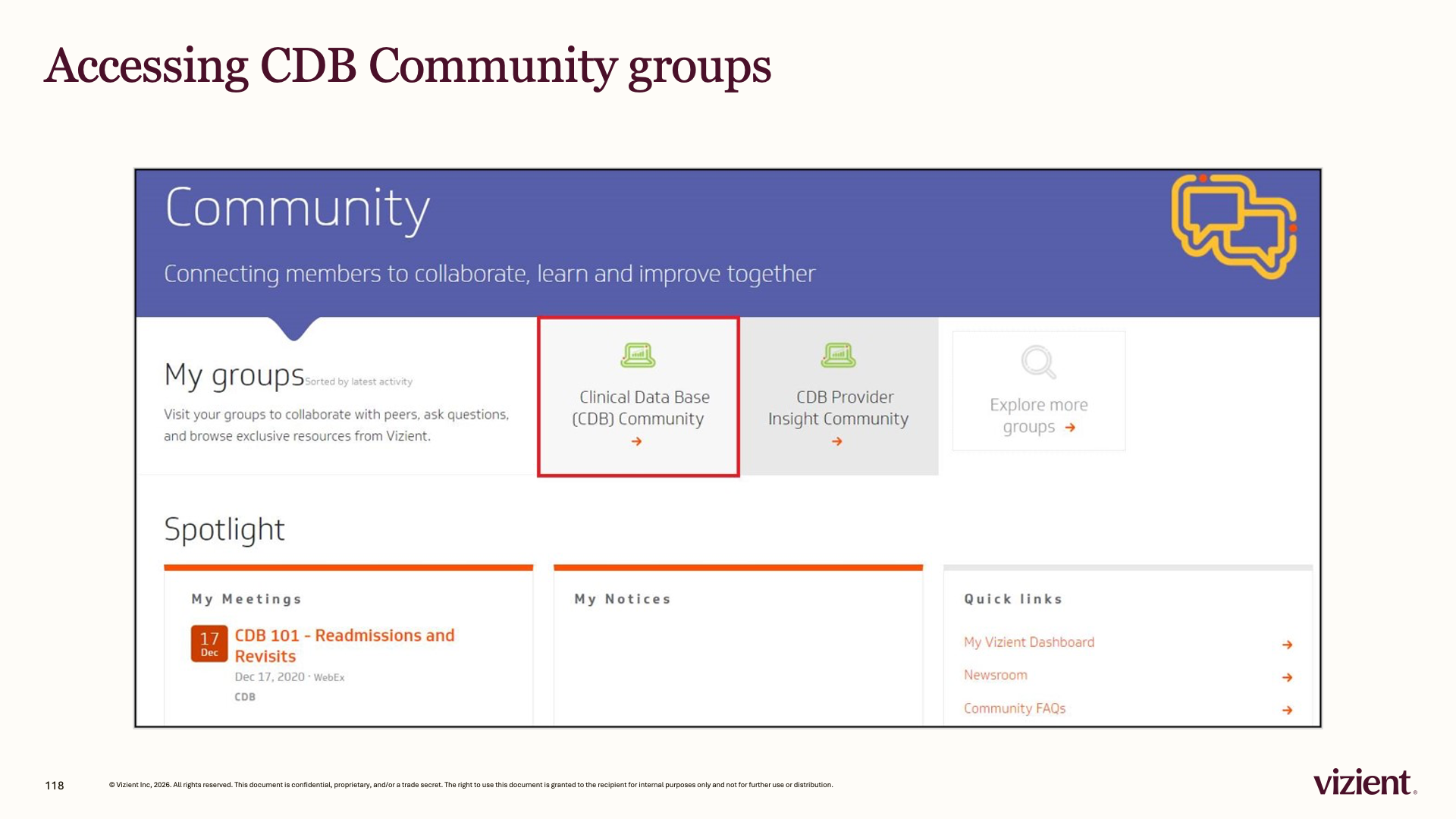Click the 'Connecting members to collaborate' tagline

(490, 274)
